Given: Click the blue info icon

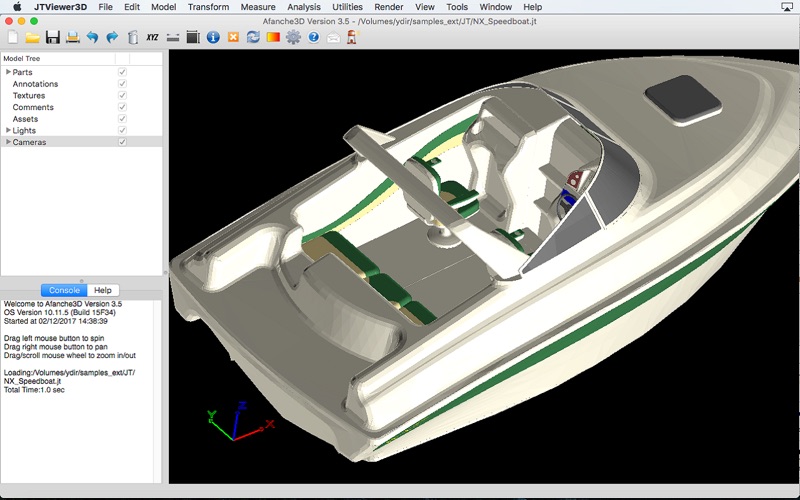Looking at the screenshot, I should pos(213,37).
